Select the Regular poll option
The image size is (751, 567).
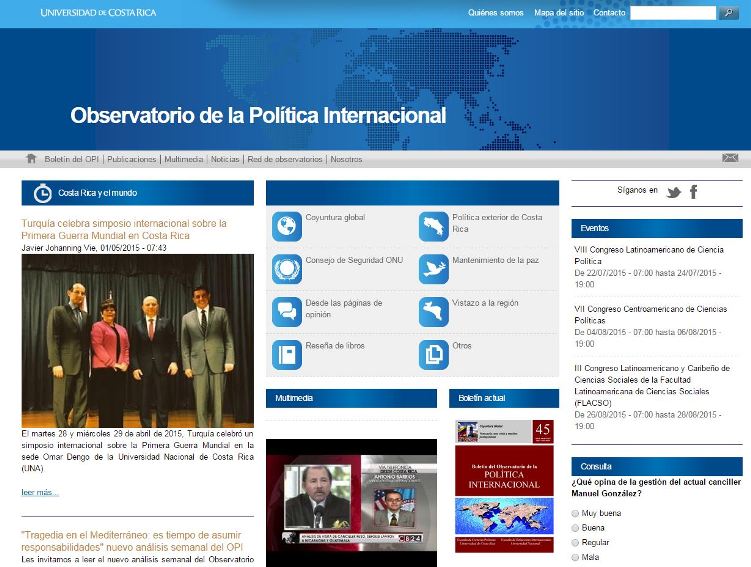pyautogui.click(x=575, y=543)
